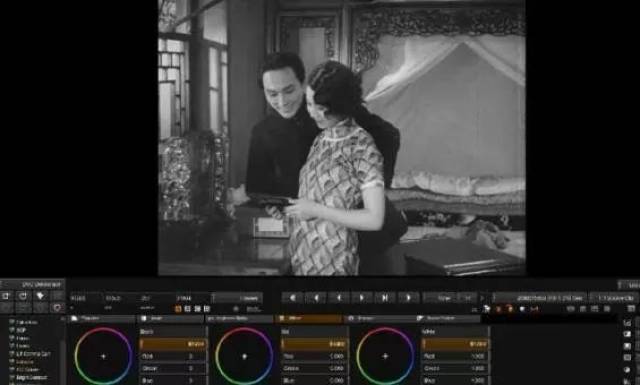
Task: Select the rightmost tab with the pencil icon
Action: point(447,318)
